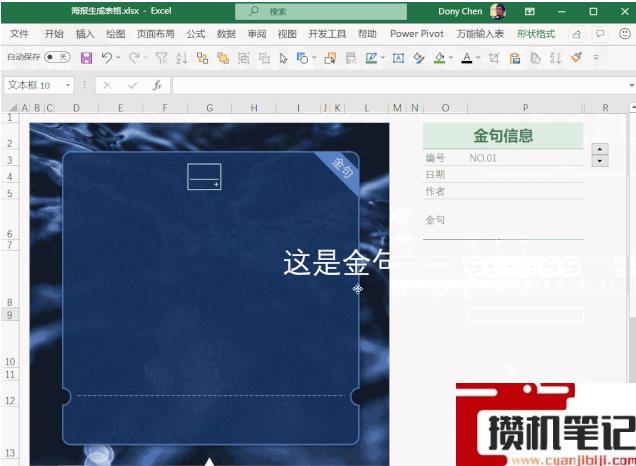Select the Select Objects pointer icon
This screenshot has height=466, width=636.
284,58
